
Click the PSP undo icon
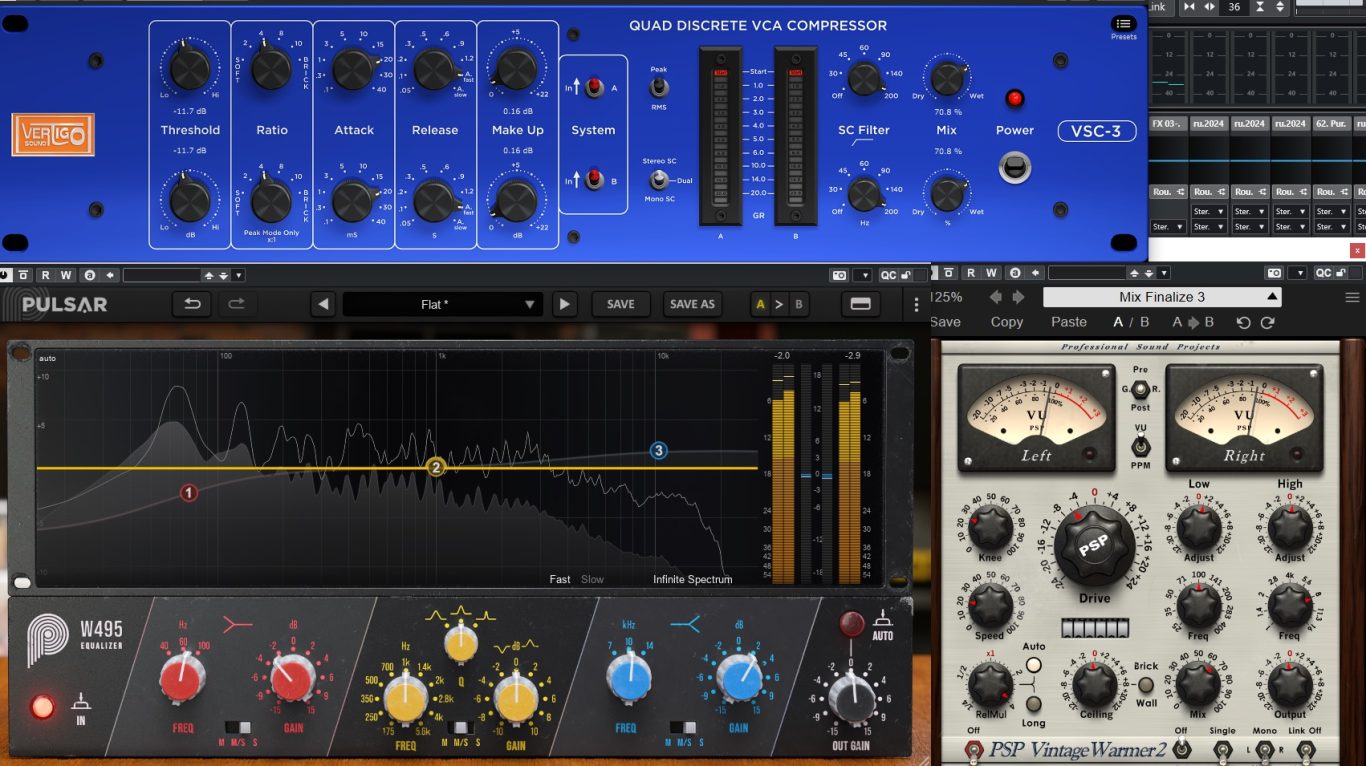click(1243, 322)
